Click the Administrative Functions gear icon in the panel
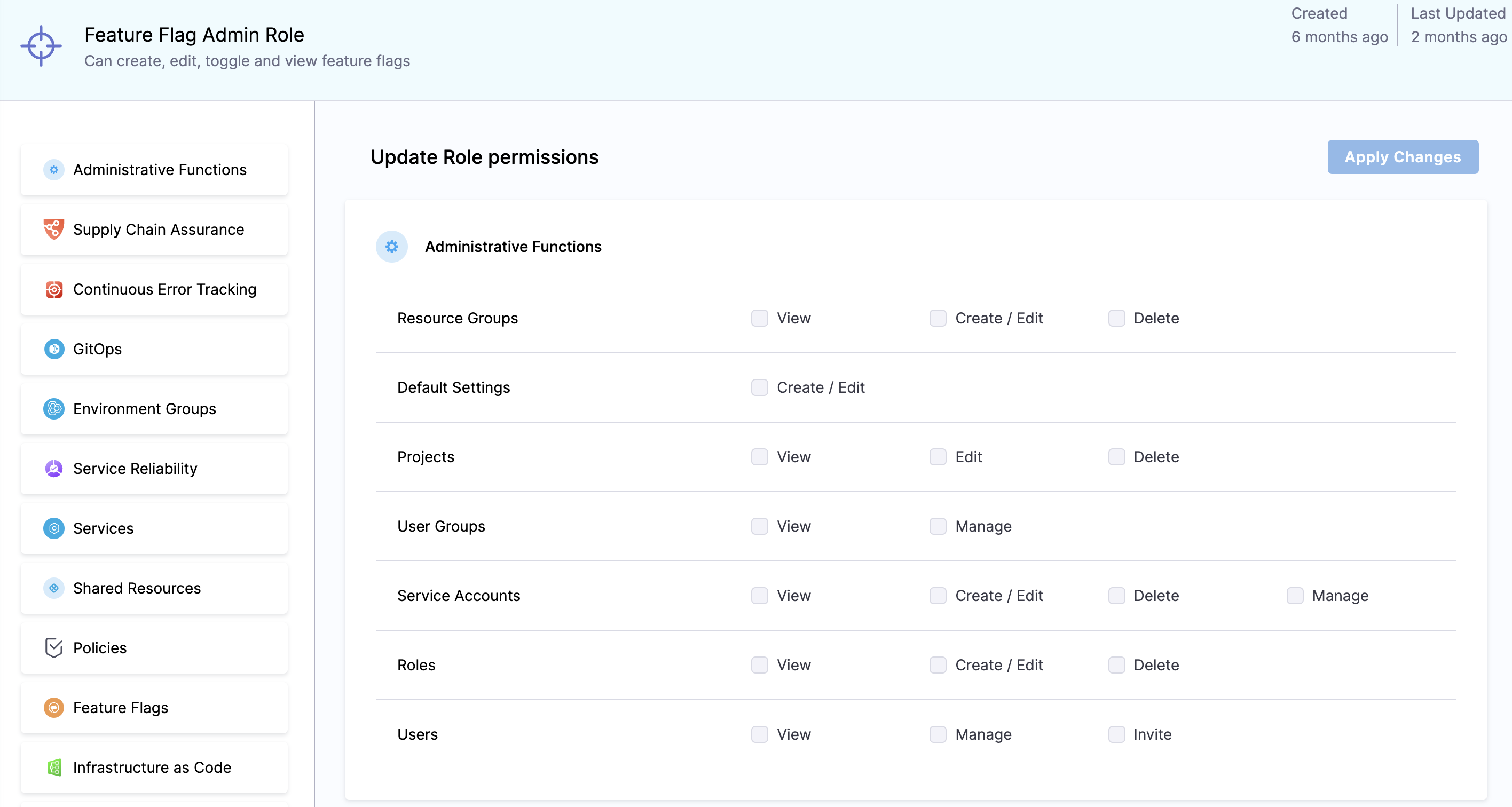The image size is (1512, 807). (391, 247)
